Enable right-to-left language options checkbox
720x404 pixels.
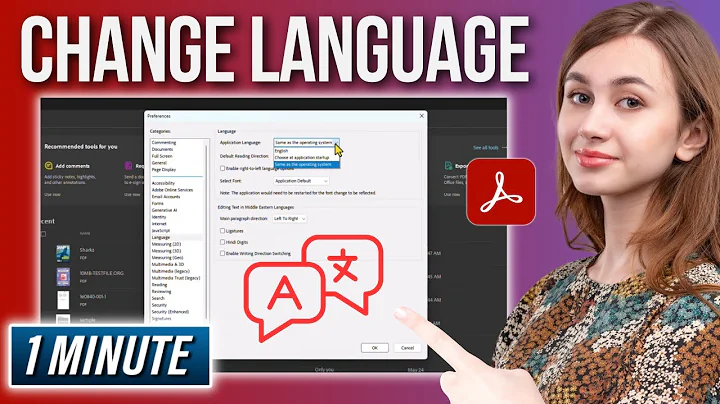pyautogui.click(x=222, y=168)
